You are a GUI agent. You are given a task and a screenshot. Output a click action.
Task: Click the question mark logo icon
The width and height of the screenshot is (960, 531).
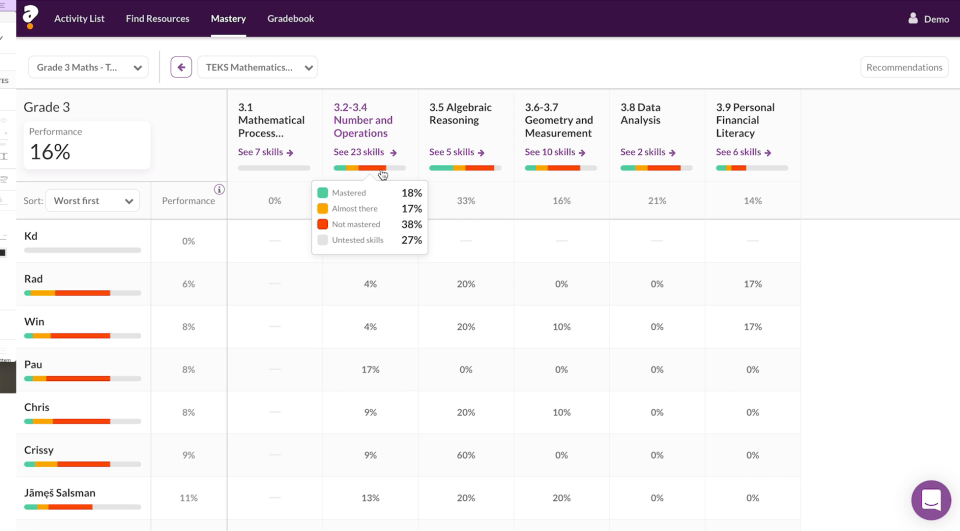pyautogui.click(x=30, y=17)
